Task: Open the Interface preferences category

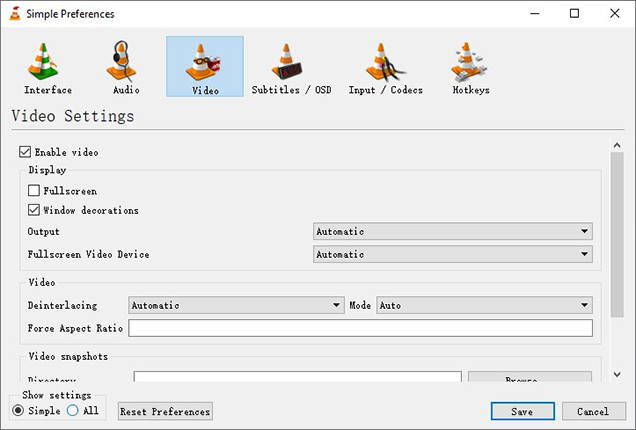Action: coord(48,67)
